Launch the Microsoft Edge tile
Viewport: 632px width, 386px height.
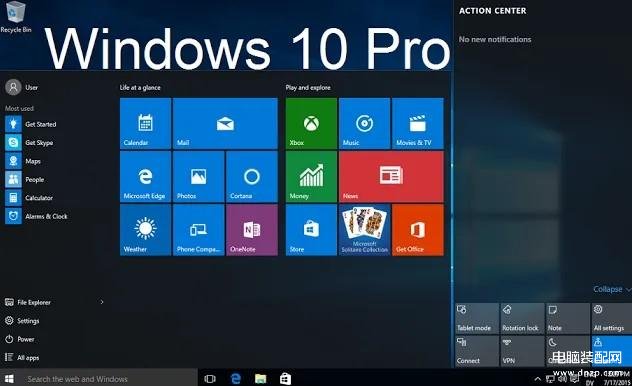pyautogui.click(x=146, y=176)
